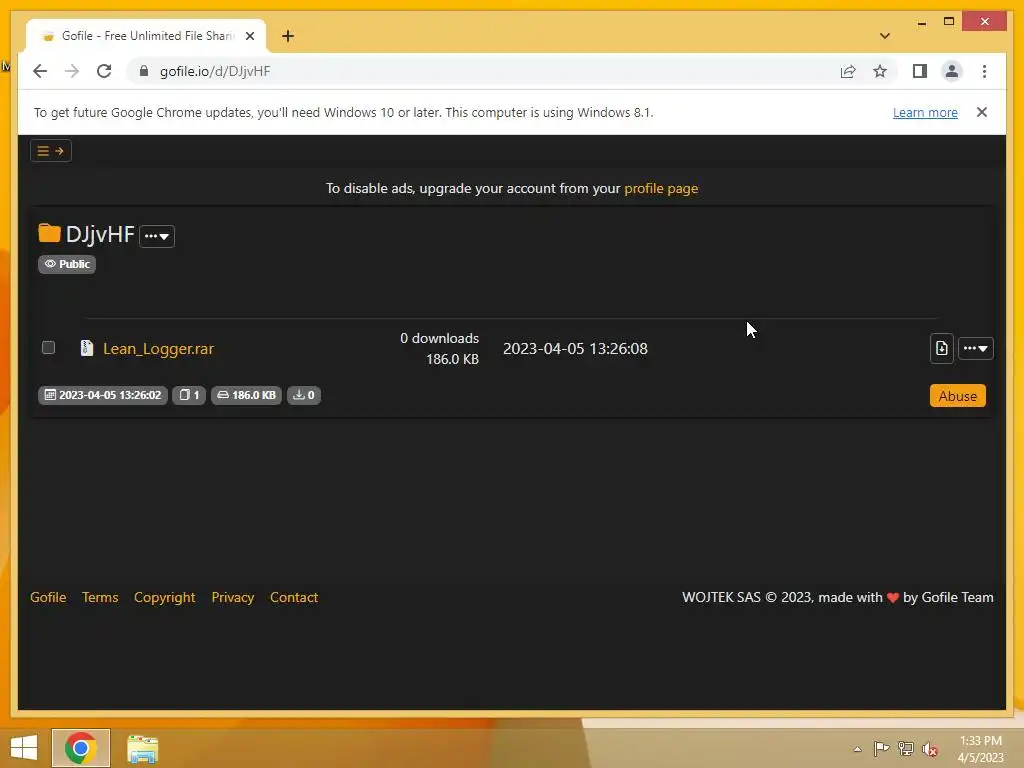Open a new tab with plus button
This screenshot has height=768, width=1024.
coord(288,36)
